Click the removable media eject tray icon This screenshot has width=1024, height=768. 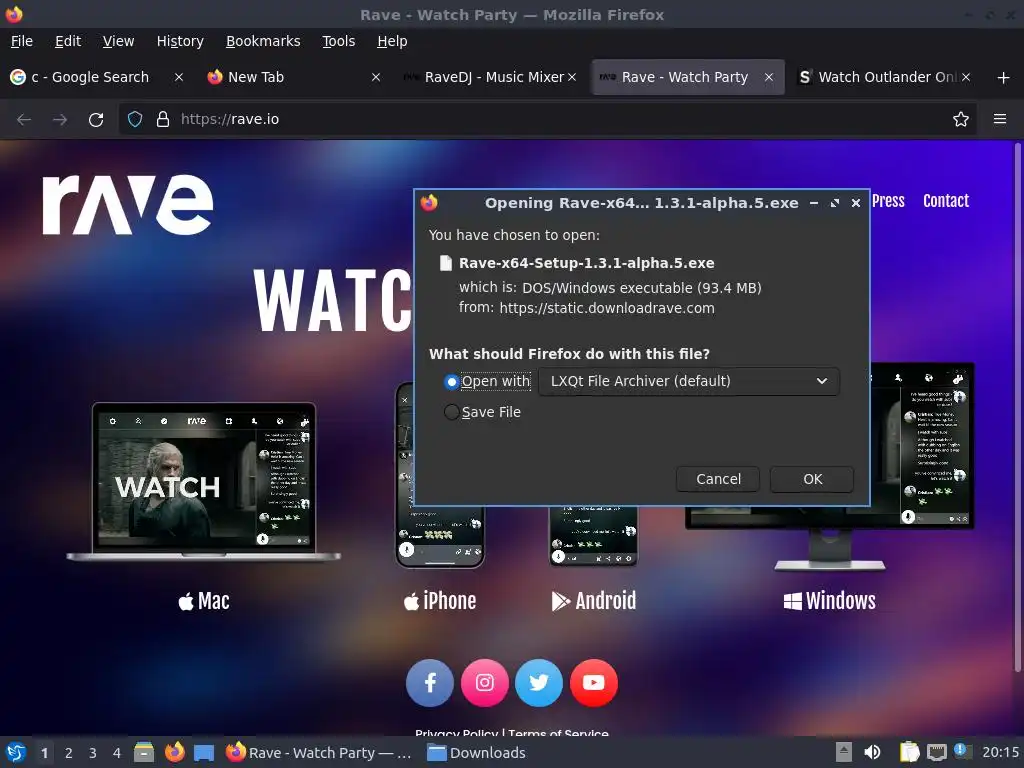point(844,752)
